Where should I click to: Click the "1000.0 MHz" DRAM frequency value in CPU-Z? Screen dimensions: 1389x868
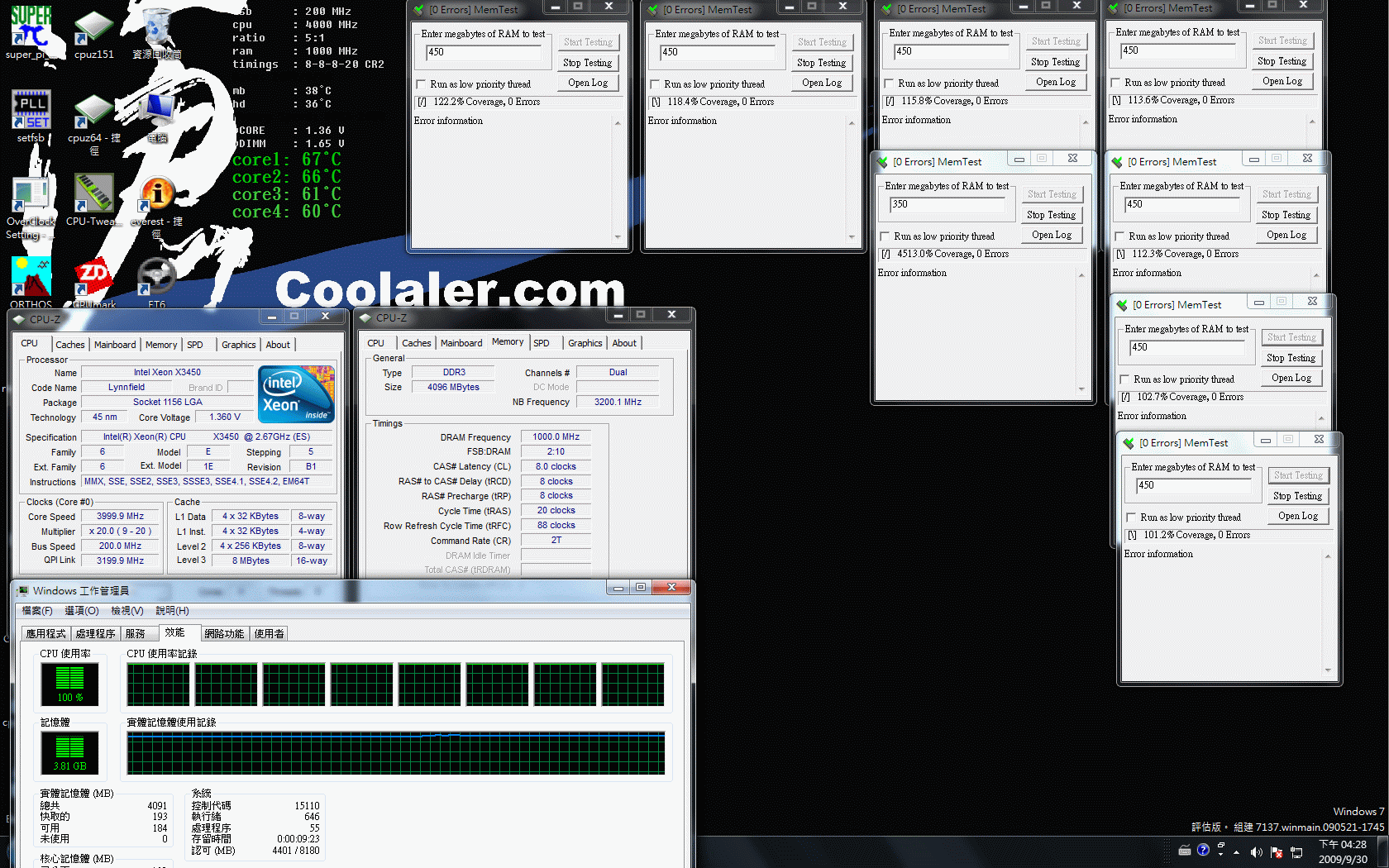[556, 436]
